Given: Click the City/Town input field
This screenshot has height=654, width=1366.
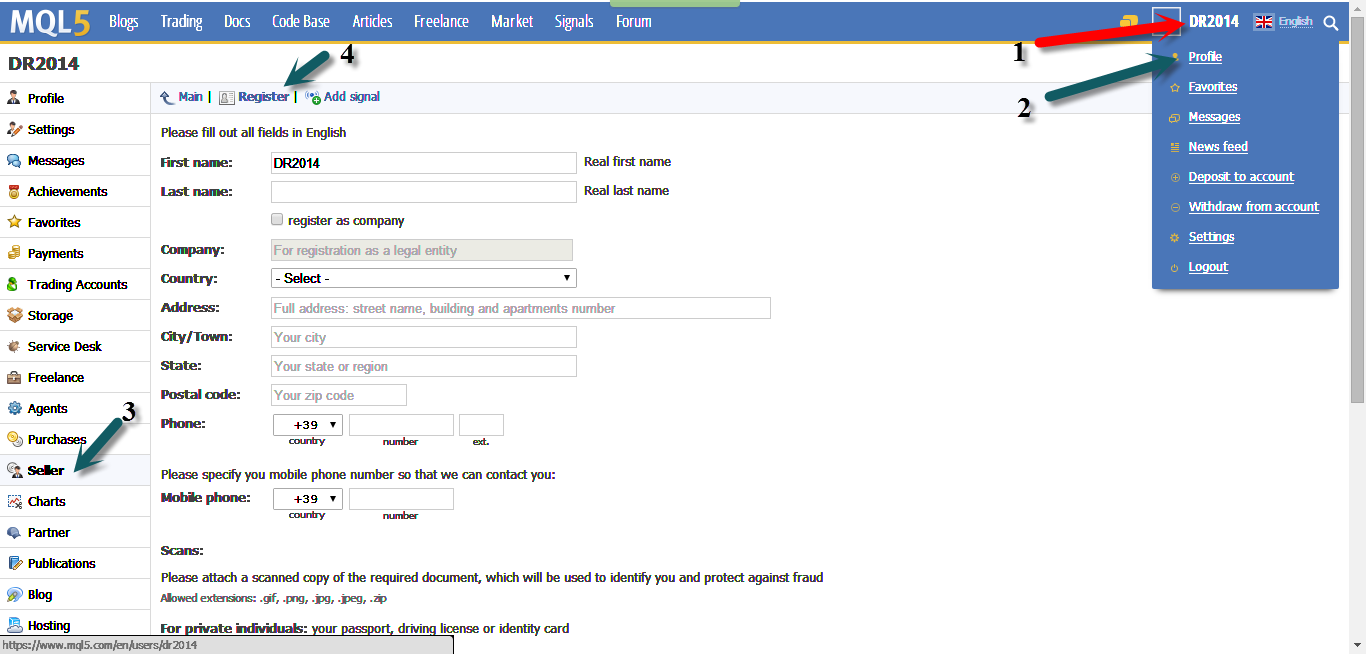Looking at the screenshot, I should click(x=424, y=337).
